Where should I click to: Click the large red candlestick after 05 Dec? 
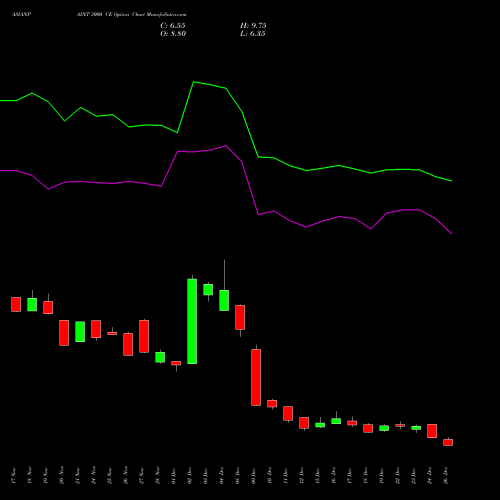(256, 377)
